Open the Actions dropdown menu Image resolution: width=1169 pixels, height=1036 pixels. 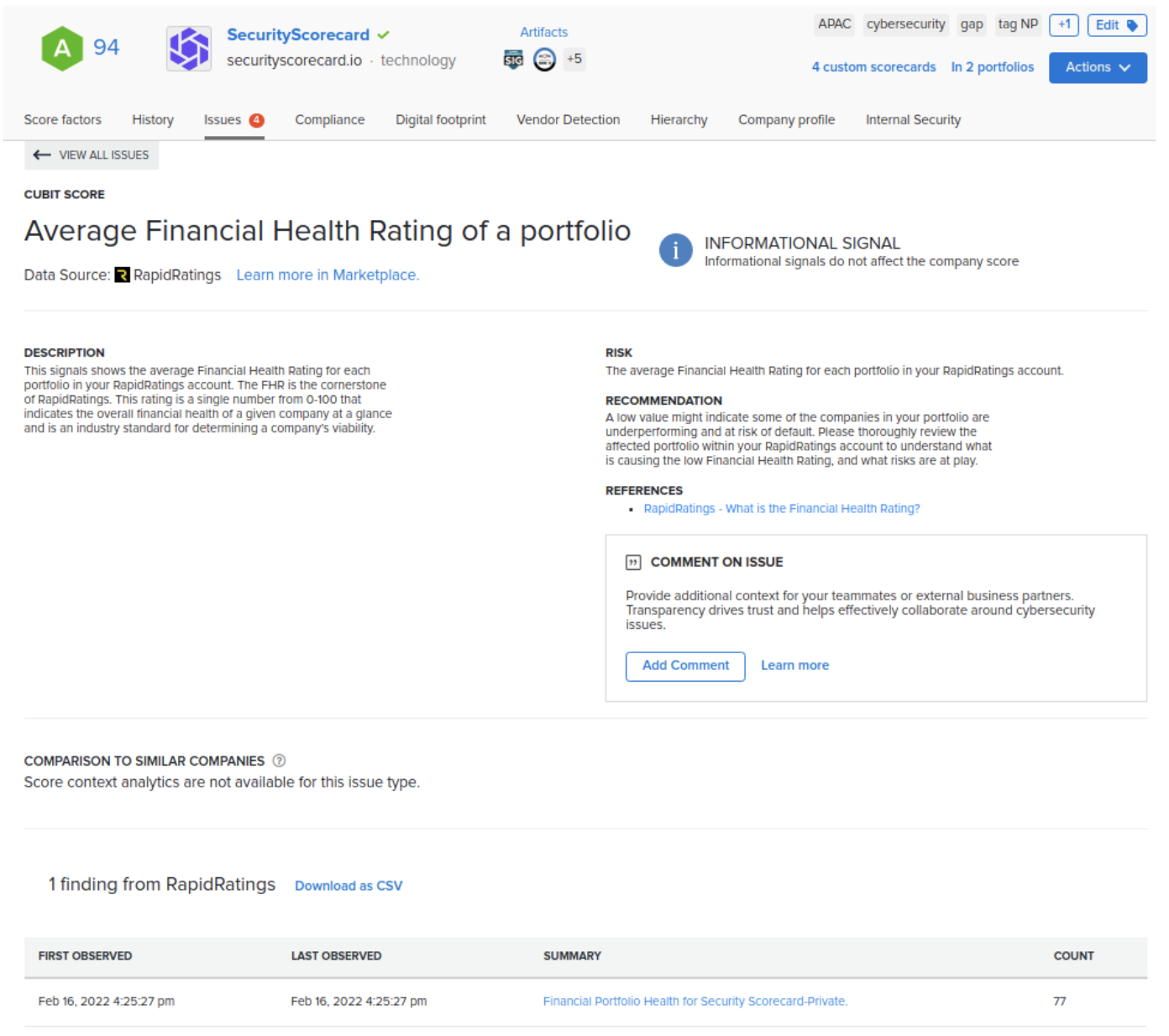[1098, 67]
